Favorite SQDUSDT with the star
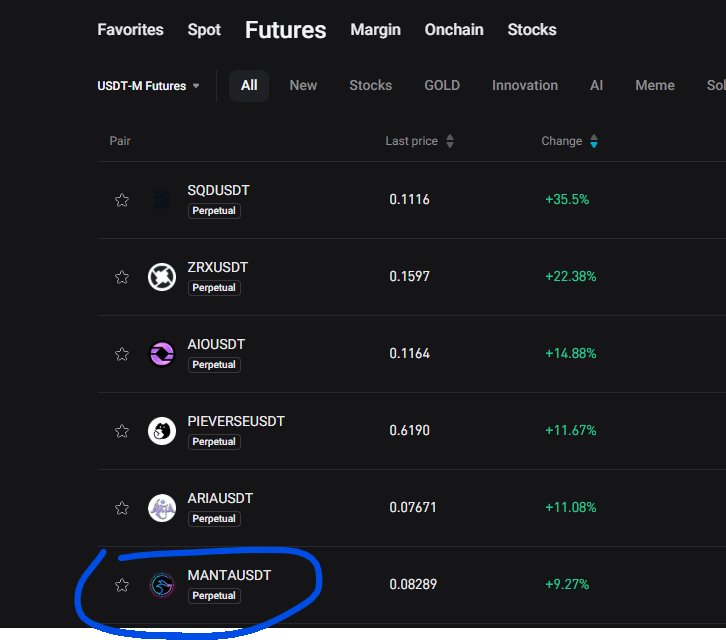 tap(122, 200)
